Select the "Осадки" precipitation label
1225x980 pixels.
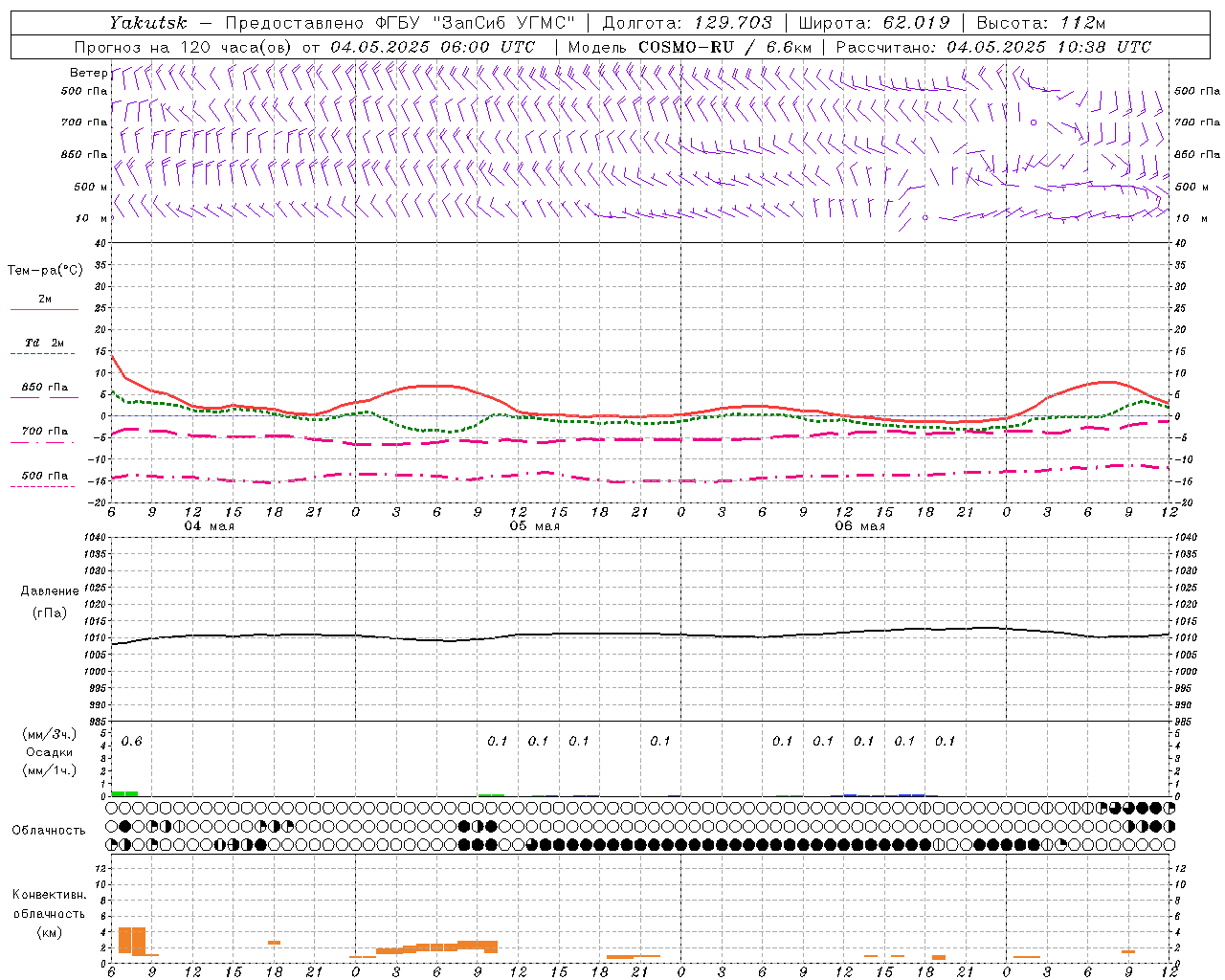[x=50, y=753]
